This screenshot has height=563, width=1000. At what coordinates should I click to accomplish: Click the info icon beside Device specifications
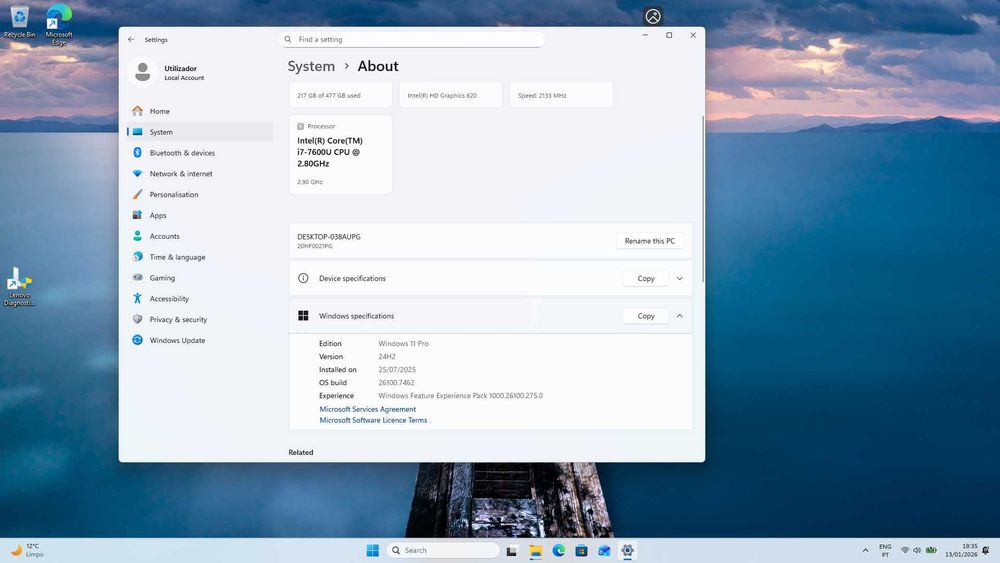pyautogui.click(x=303, y=278)
